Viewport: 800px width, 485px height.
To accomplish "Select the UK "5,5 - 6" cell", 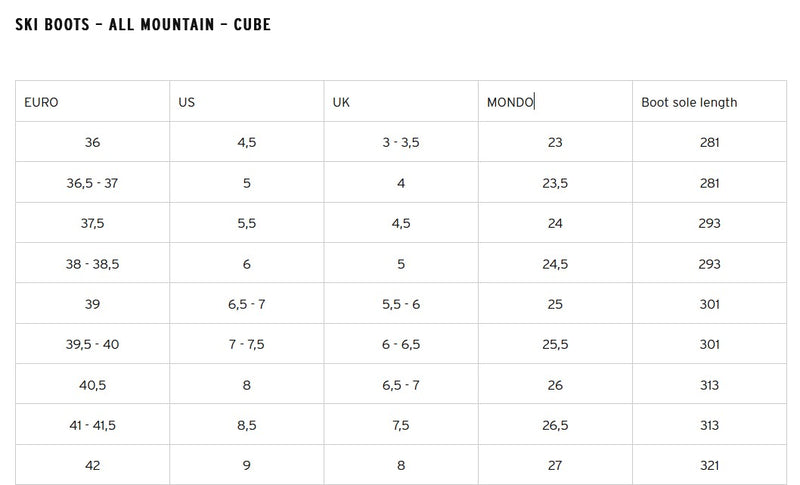I will click(401, 304).
